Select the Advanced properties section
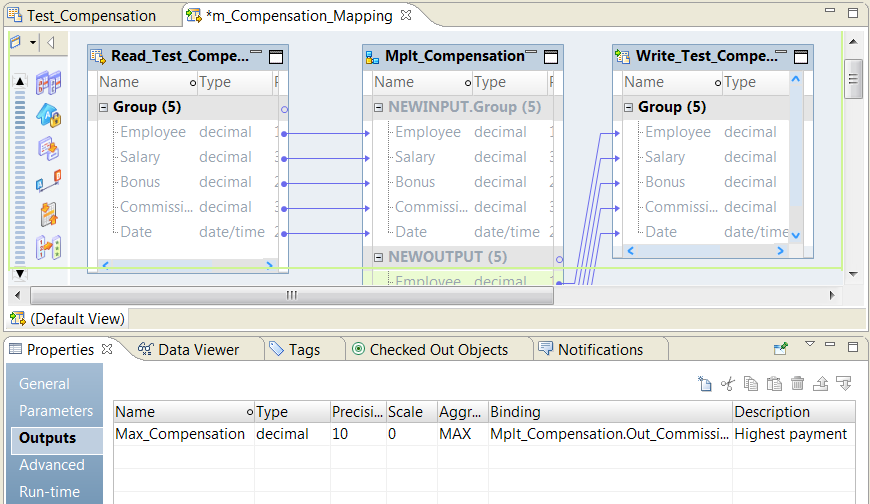 point(52,465)
